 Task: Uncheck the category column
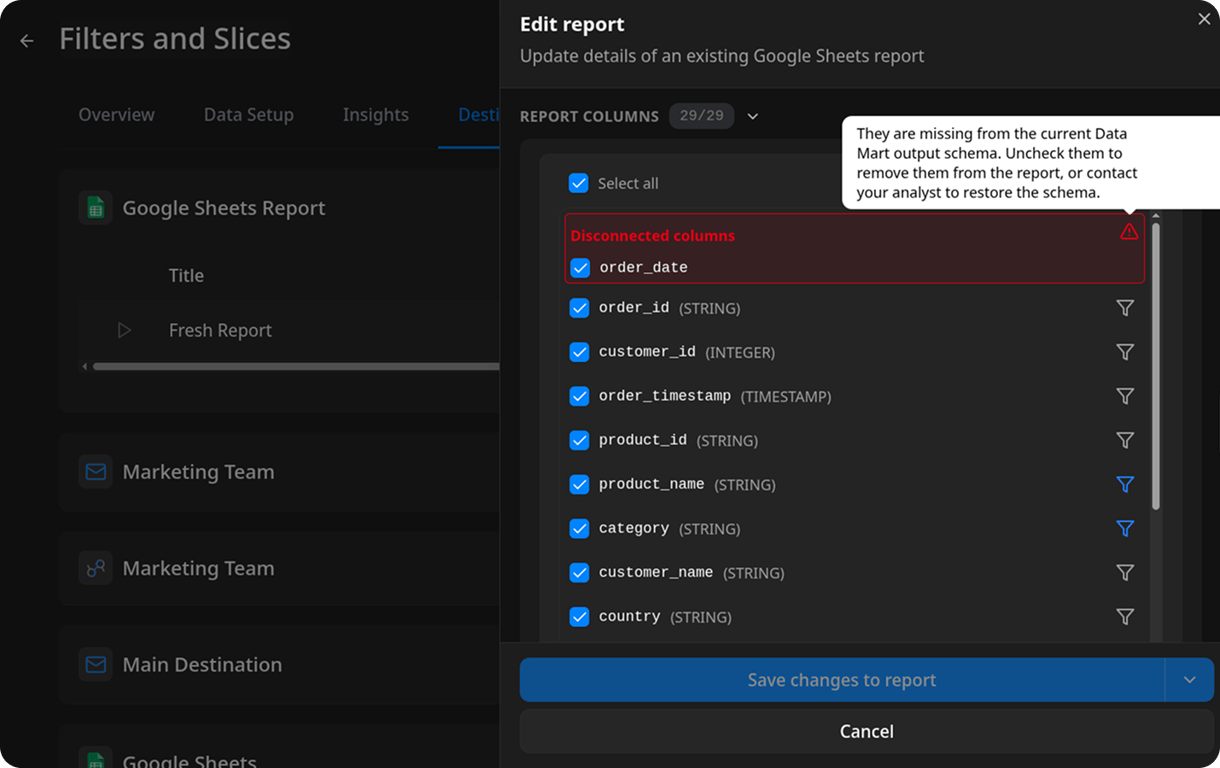click(x=579, y=528)
